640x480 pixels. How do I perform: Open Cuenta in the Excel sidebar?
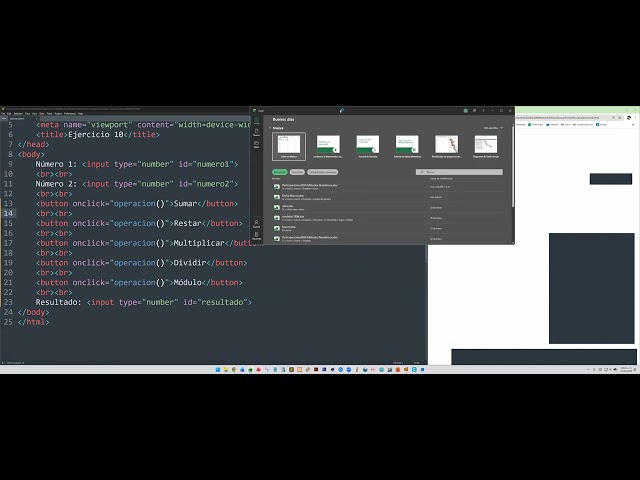point(257,224)
